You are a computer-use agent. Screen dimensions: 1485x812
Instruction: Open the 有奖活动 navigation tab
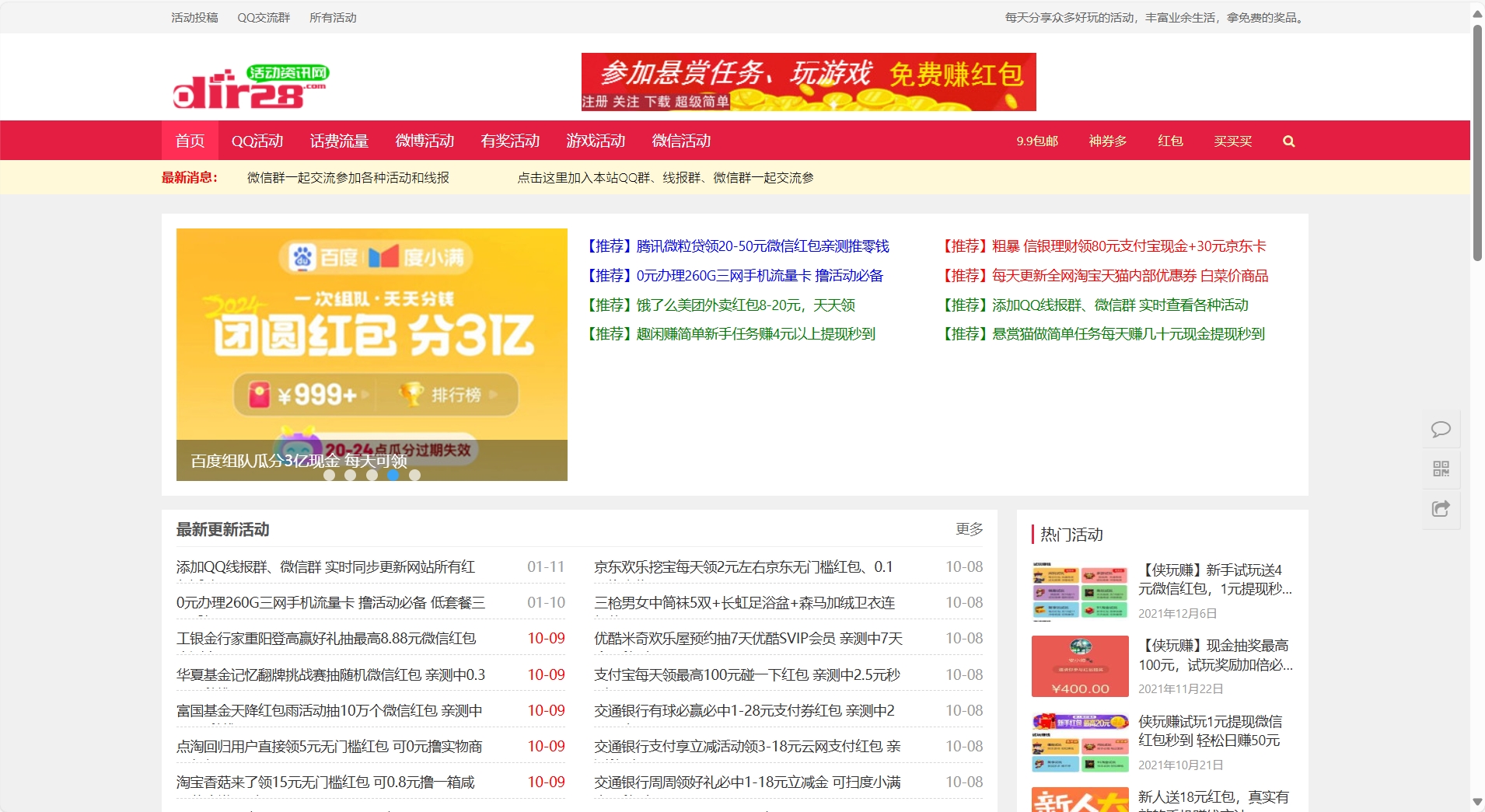(510, 141)
